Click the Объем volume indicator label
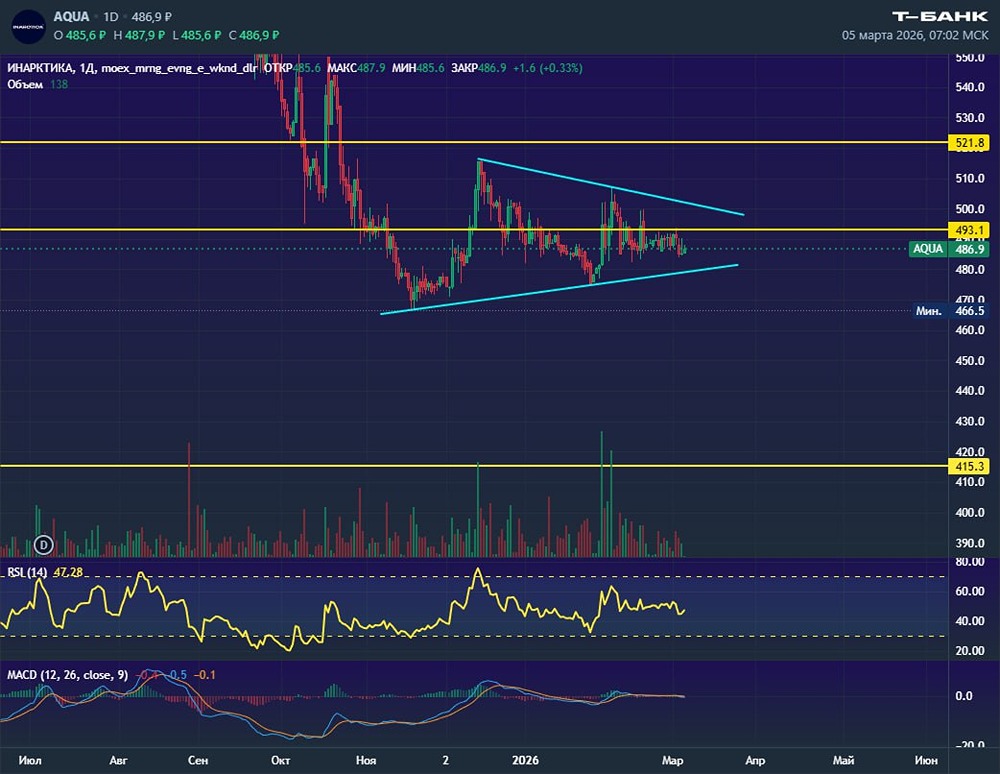The height and width of the screenshot is (774, 1000). (25, 84)
